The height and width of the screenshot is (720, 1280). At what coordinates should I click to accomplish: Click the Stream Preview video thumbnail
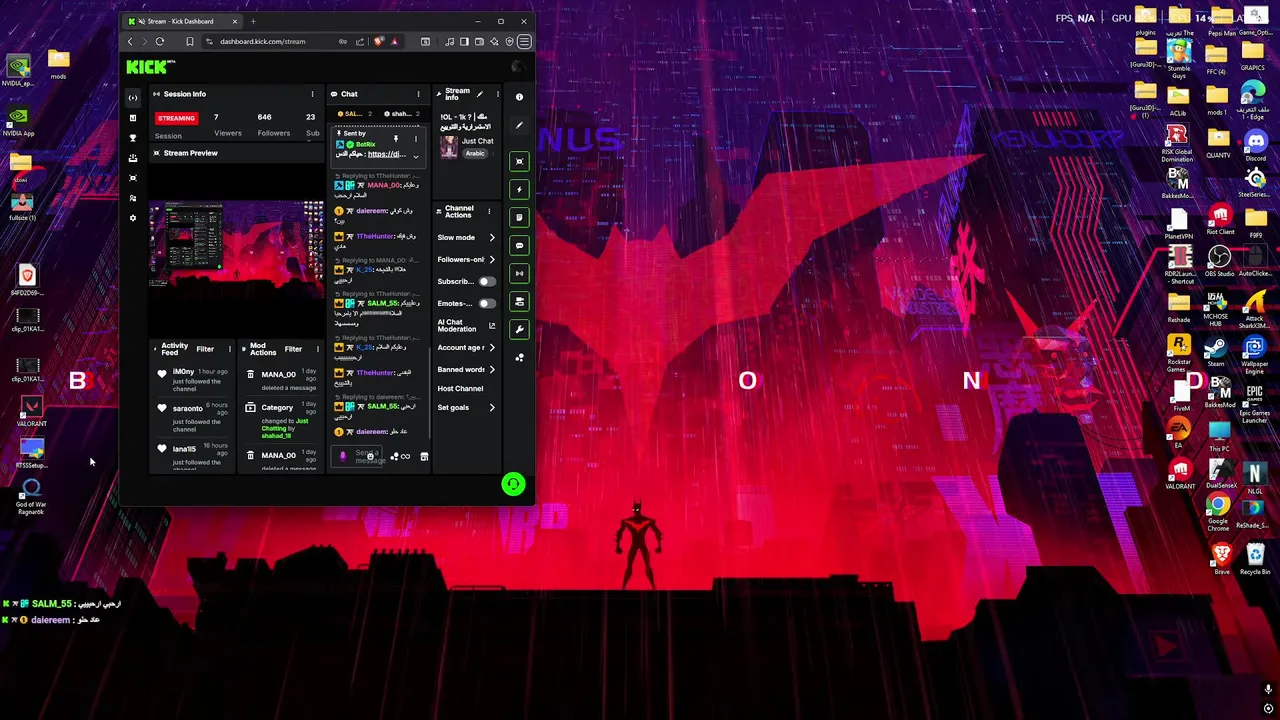click(x=236, y=244)
